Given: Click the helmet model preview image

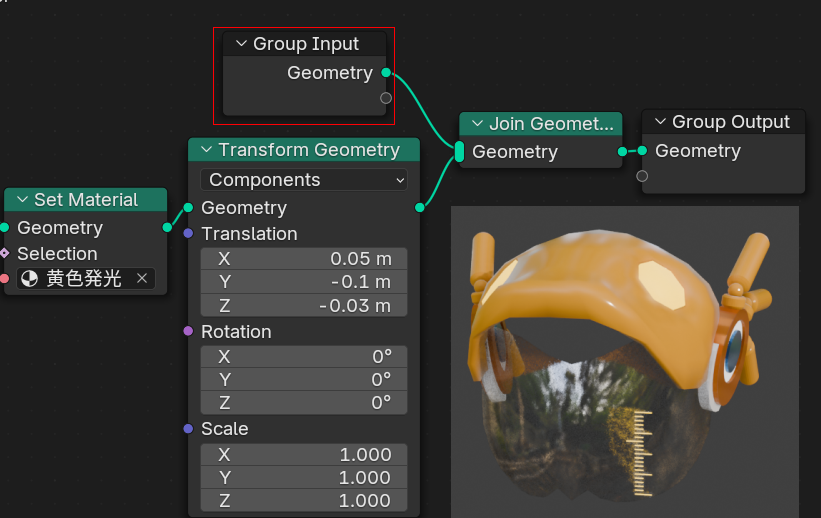Looking at the screenshot, I should (624, 360).
